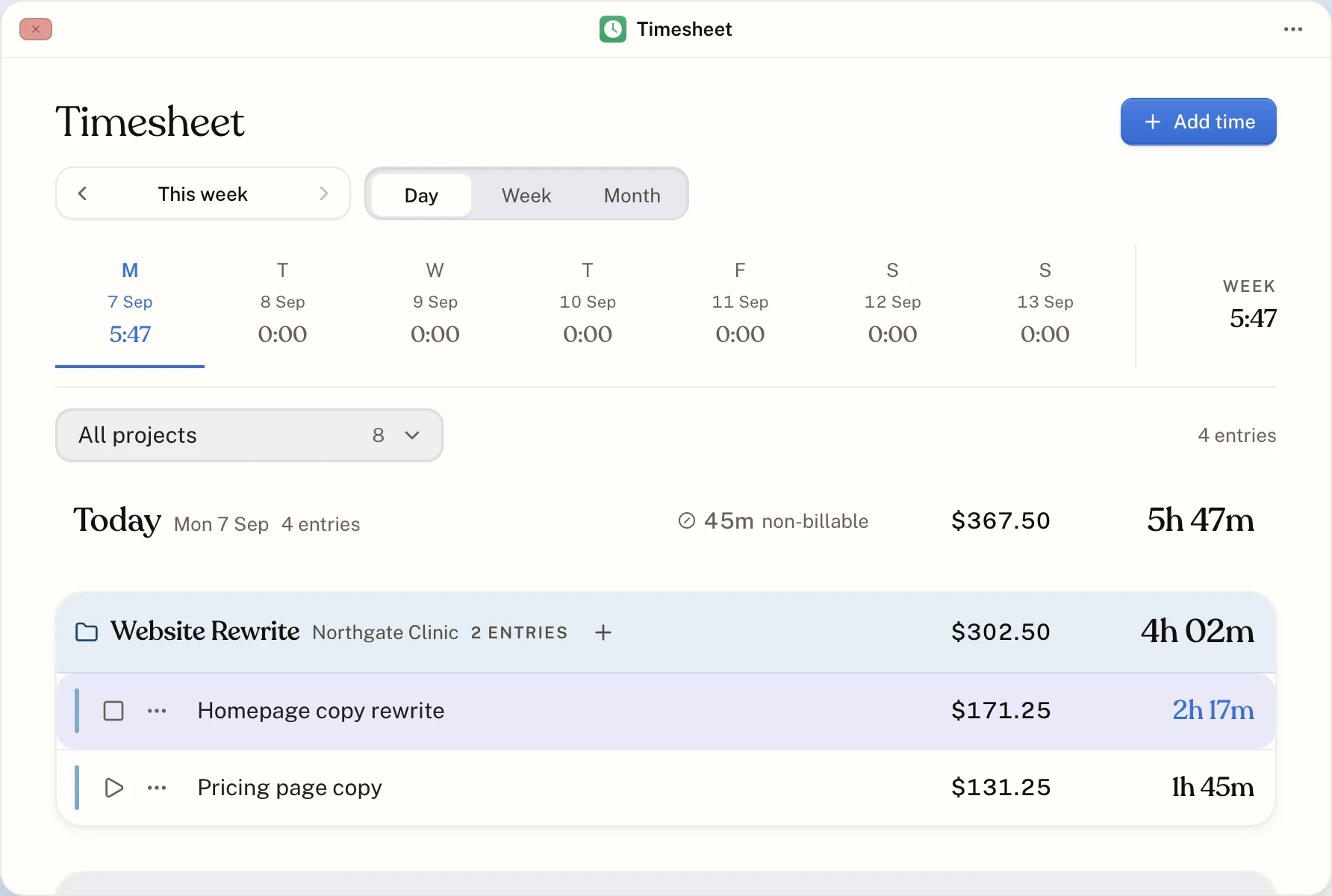Image resolution: width=1332 pixels, height=896 pixels.
Task: Click the non-billable circle icon
Action: click(x=687, y=520)
